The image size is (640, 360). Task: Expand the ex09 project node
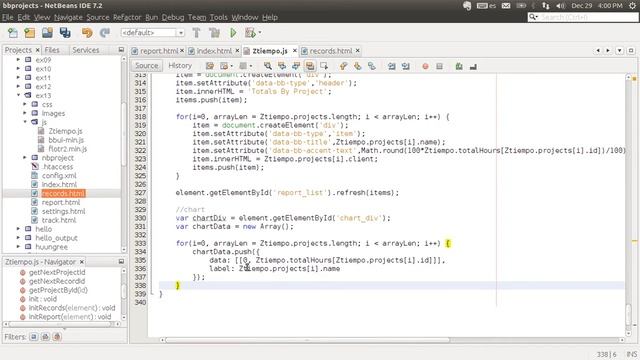(x=18, y=60)
